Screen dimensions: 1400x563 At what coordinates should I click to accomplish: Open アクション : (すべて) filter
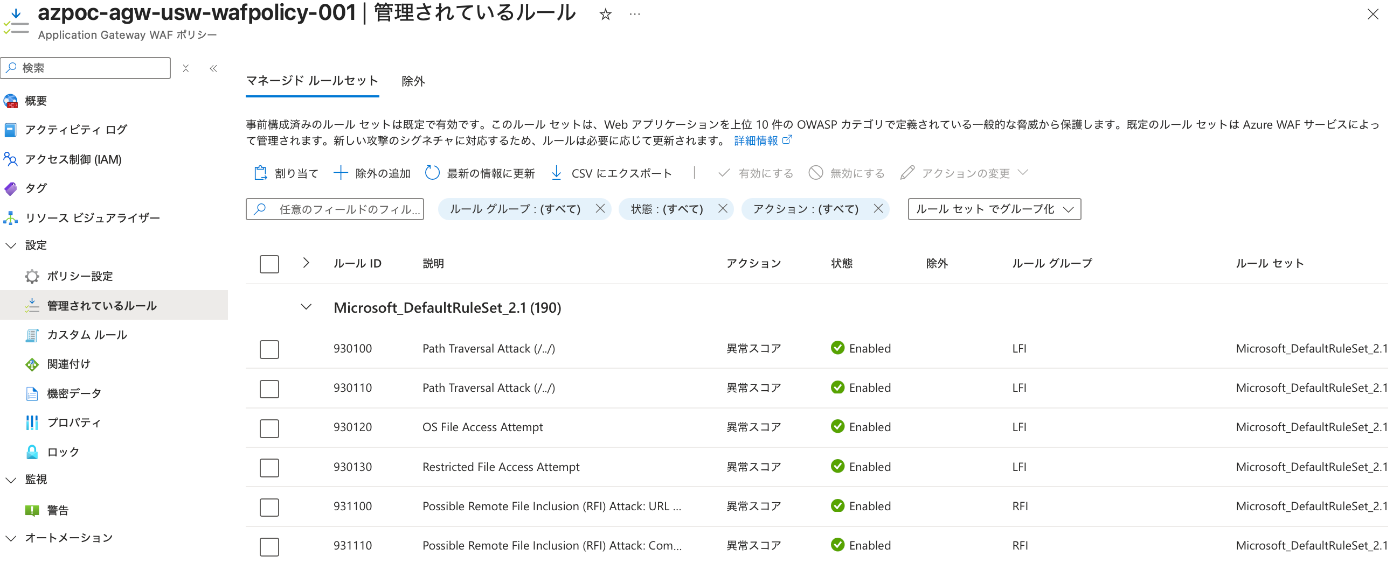806,209
